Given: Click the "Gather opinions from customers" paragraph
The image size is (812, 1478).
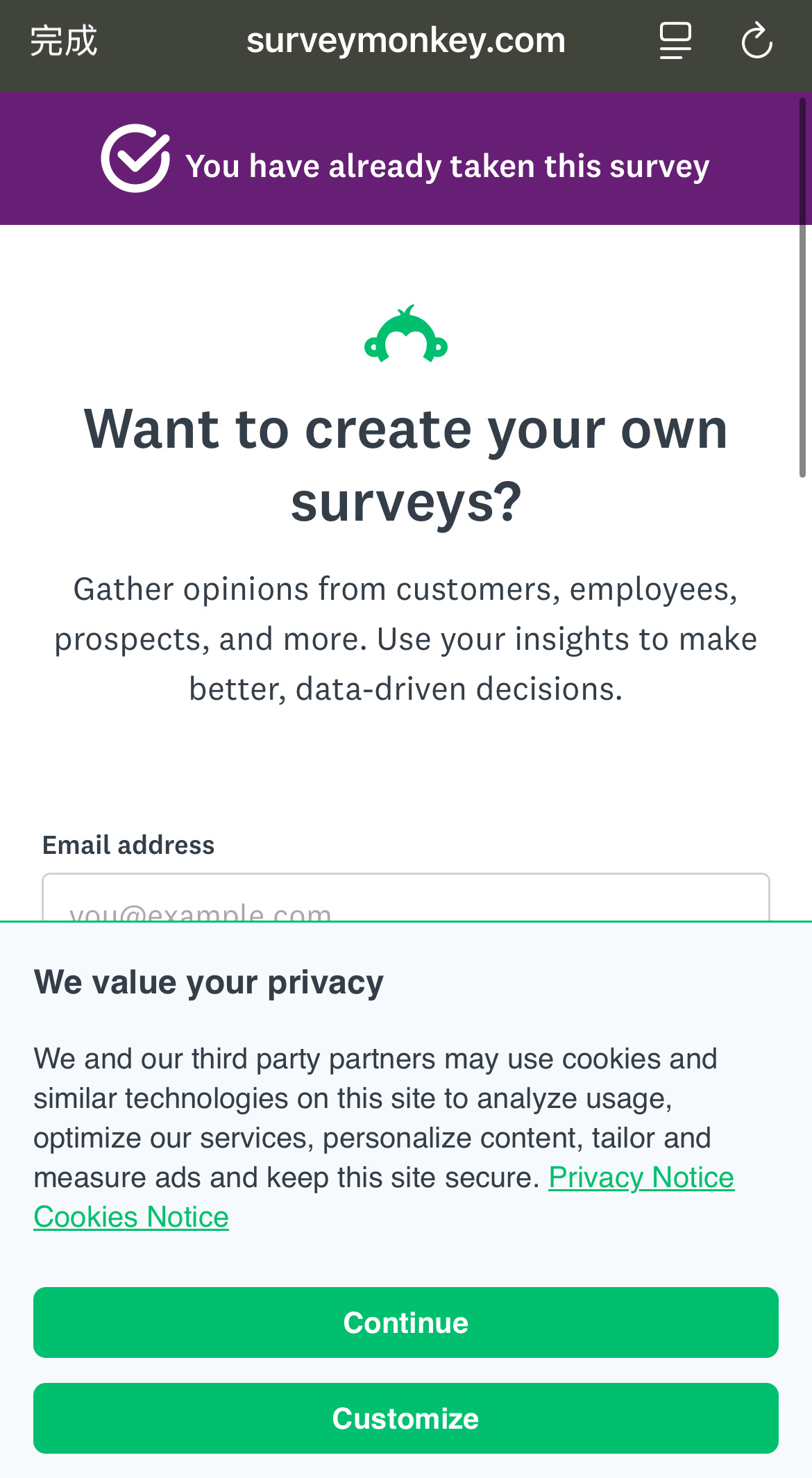Looking at the screenshot, I should click(x=406, y=639).
